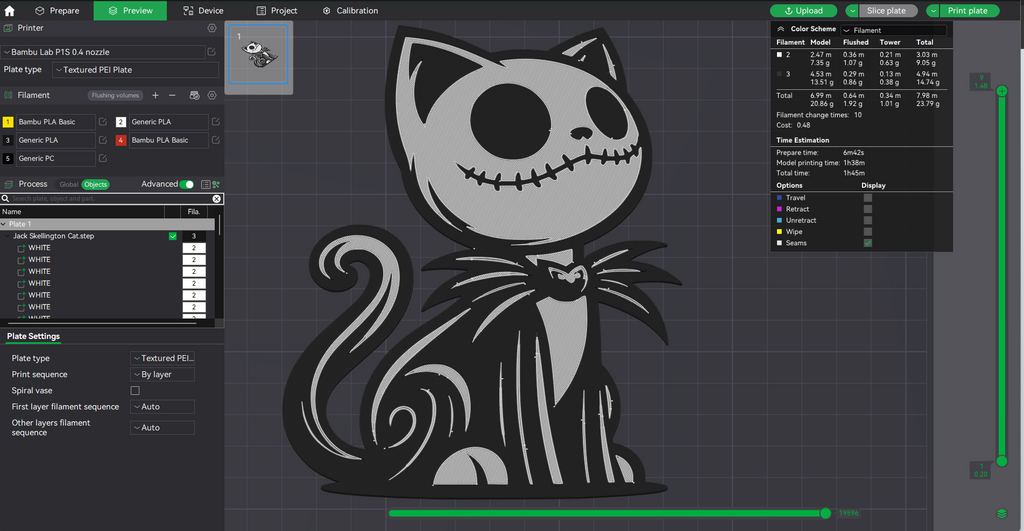This screenshot has width=1024, height=531.
Task: Click the Process section icon
Action: click(8, 185)
